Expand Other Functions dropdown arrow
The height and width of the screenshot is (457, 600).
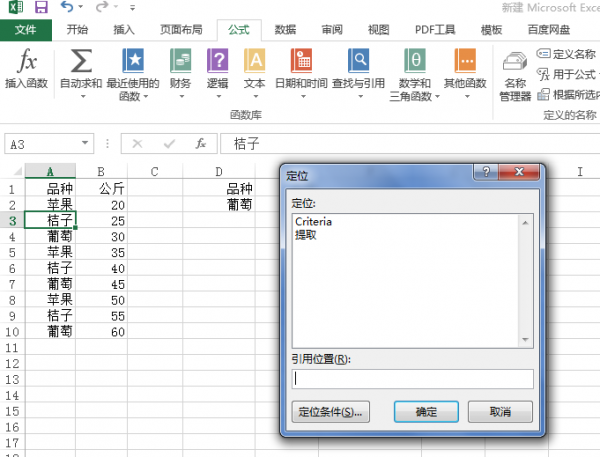point(467,96)
